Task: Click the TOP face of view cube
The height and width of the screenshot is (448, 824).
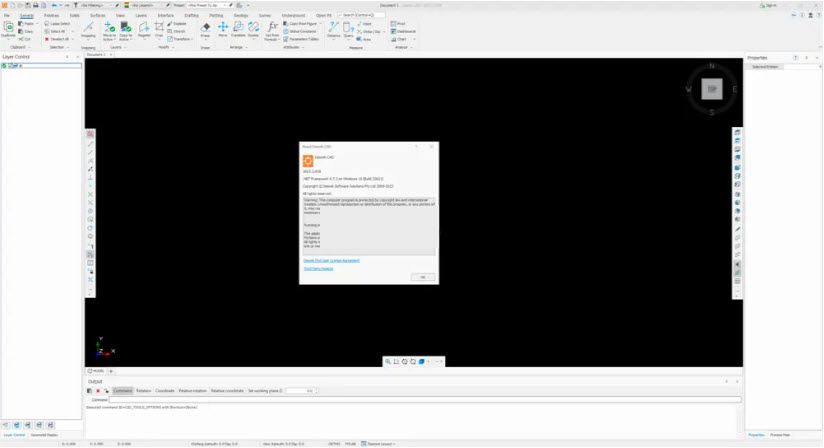Action: (x=712, y=89)
